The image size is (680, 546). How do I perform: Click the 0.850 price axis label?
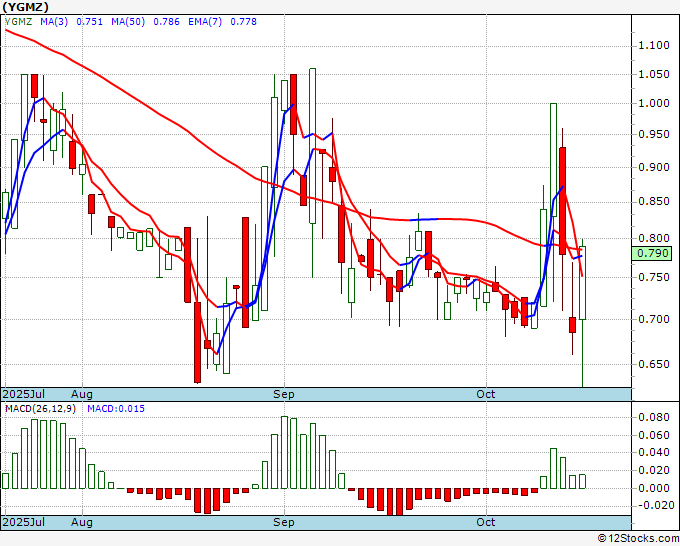[x=654, y=202]
